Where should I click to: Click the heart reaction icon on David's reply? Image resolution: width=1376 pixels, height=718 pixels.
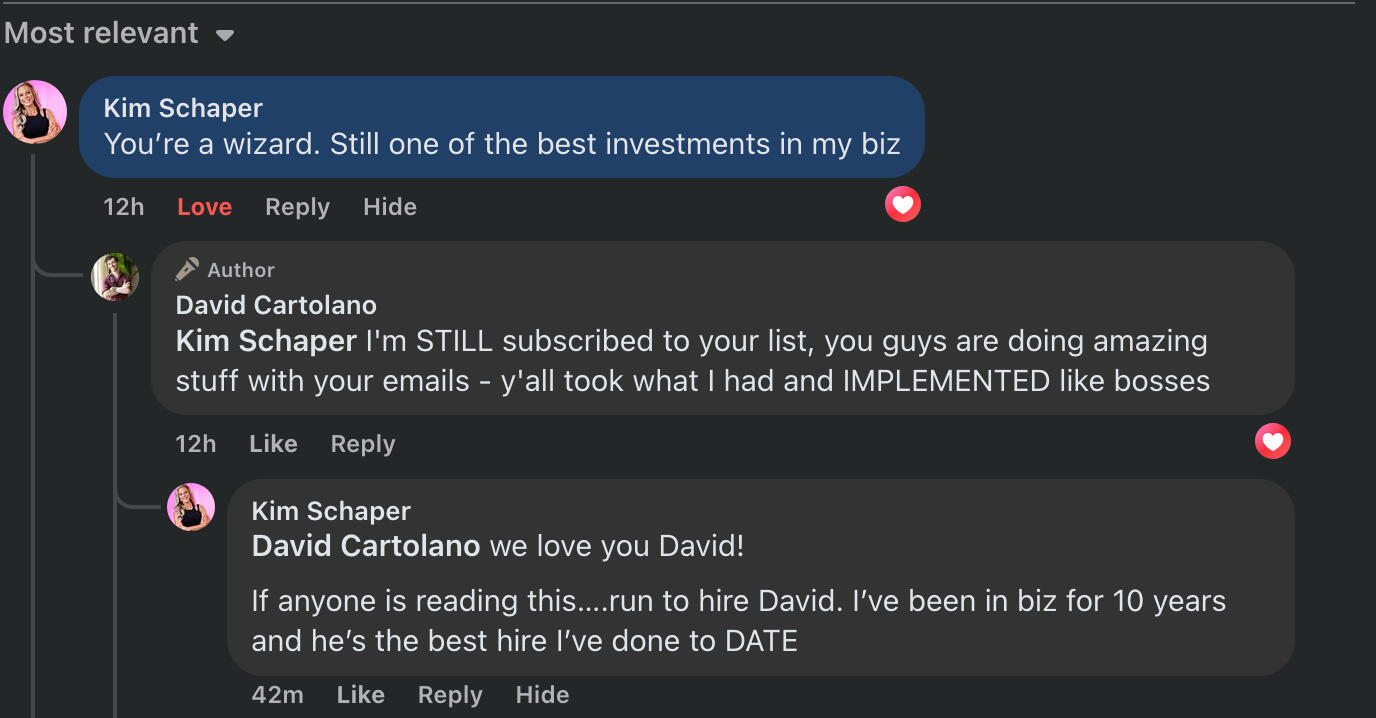point(1272,441)
